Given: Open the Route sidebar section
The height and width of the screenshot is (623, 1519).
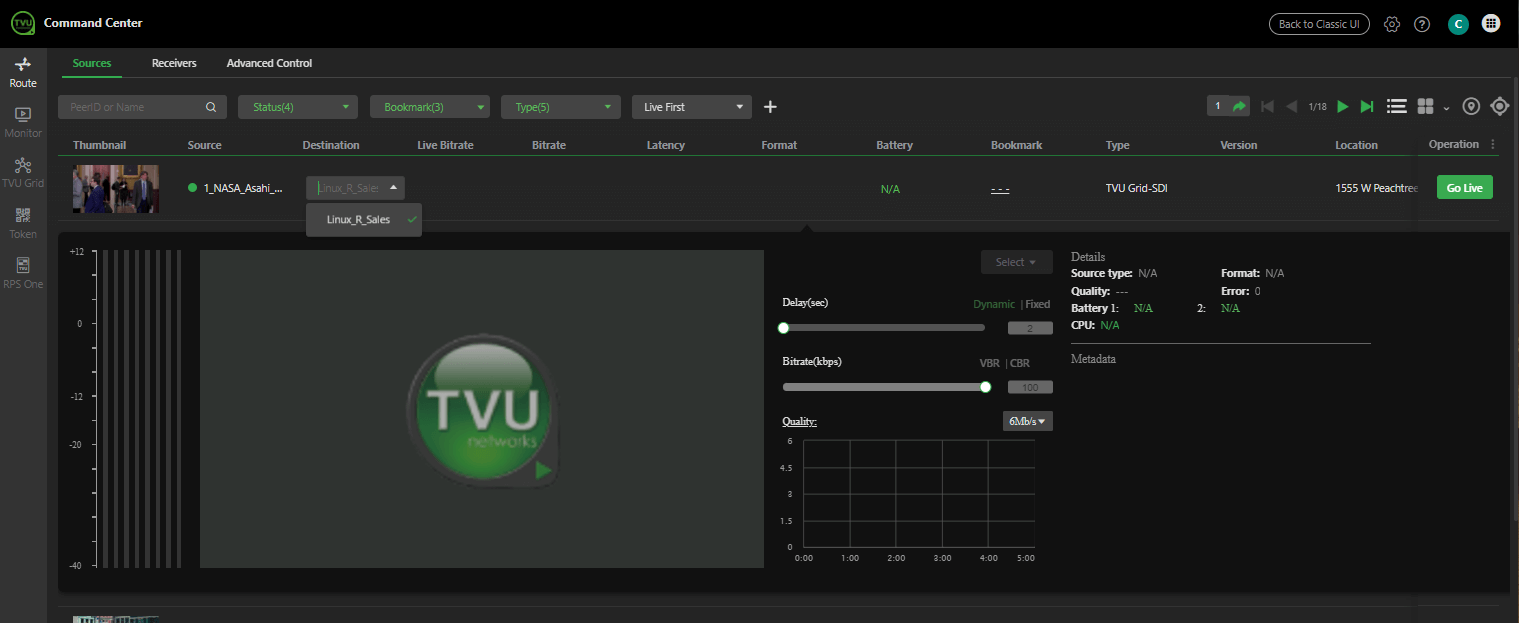Looking at the screenshot, I should 23,73.
